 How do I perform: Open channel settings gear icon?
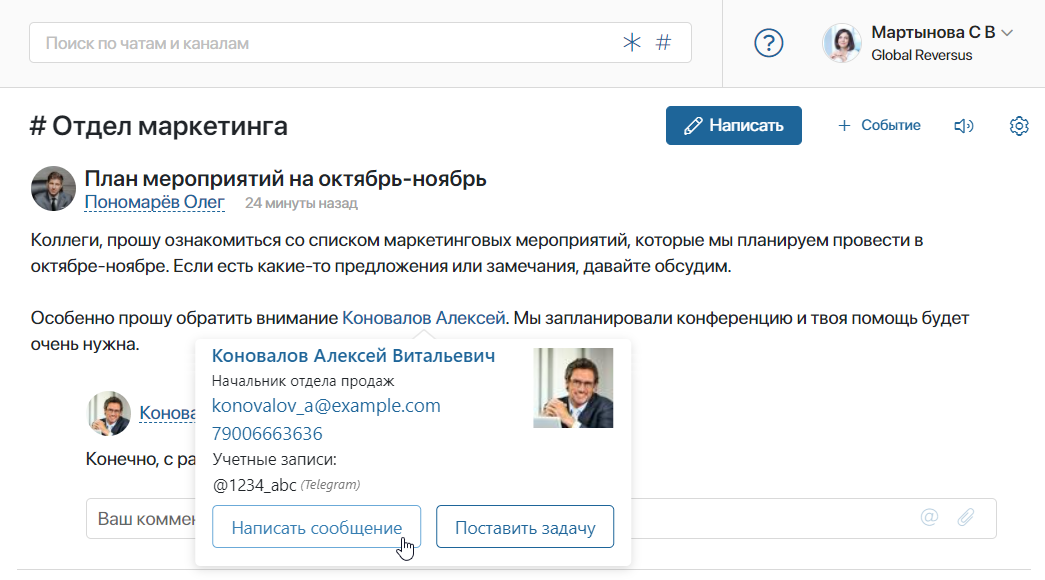coord(1019,125)
